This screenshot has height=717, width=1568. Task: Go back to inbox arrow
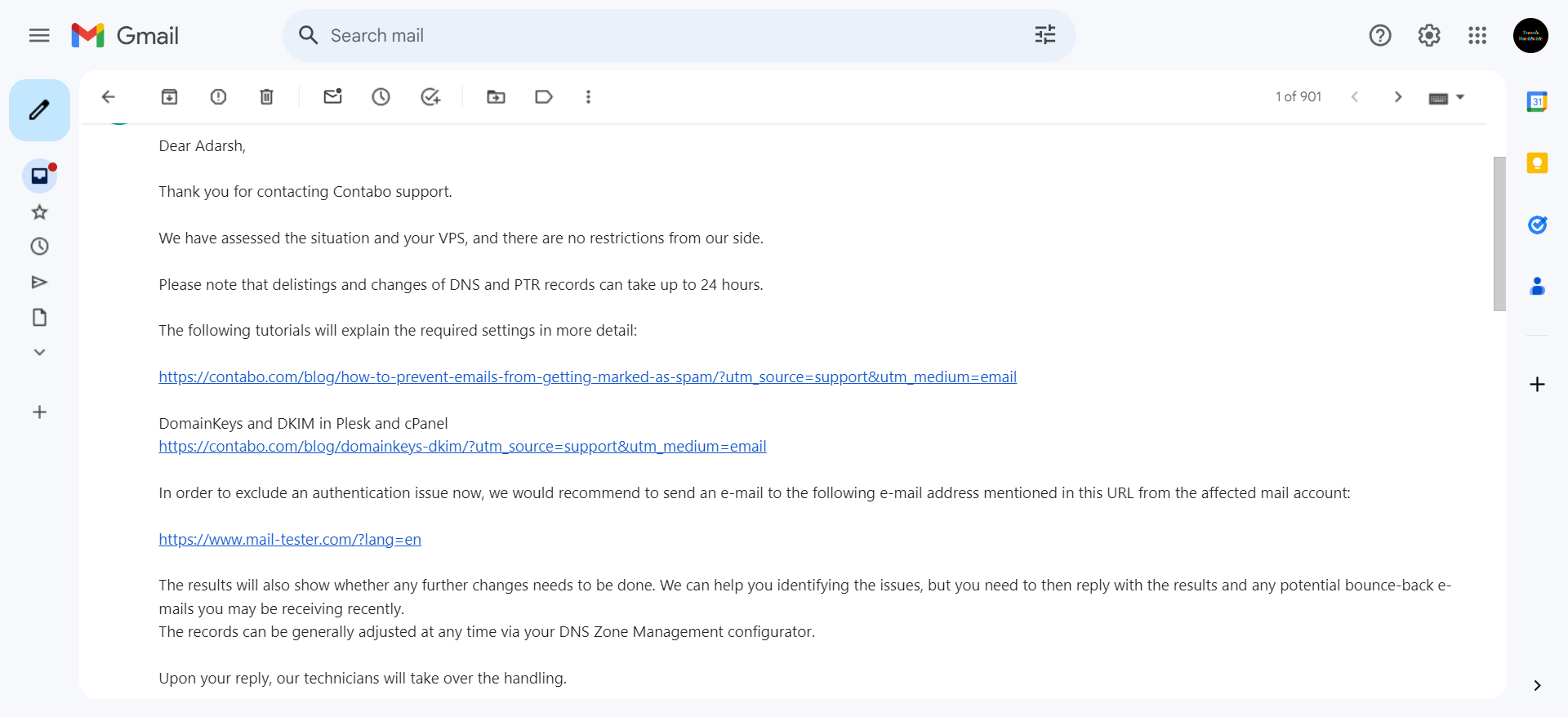pyautogui.click(x=108, y=97)
